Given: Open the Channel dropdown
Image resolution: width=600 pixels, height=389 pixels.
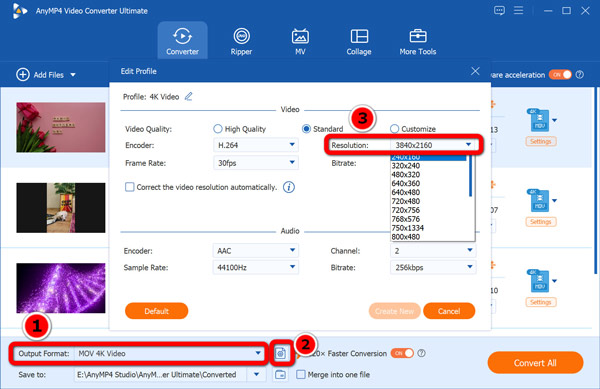Looking at the screenshot, I should coord(433,251).
